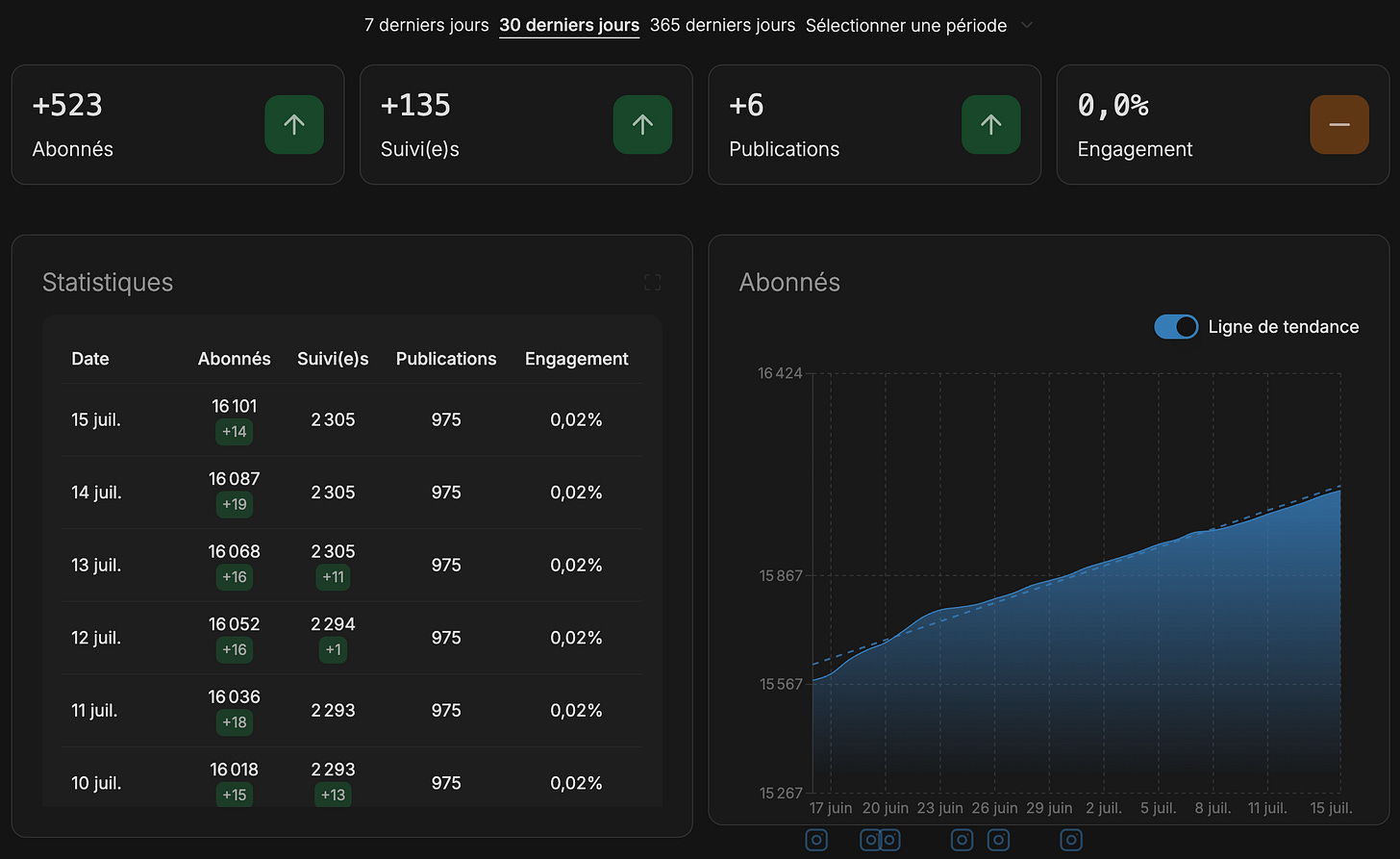The width and height of the screenshot is (1400, 859).
Task: Open the +6 Publications summary card
Action: click(x=874, y=124)
